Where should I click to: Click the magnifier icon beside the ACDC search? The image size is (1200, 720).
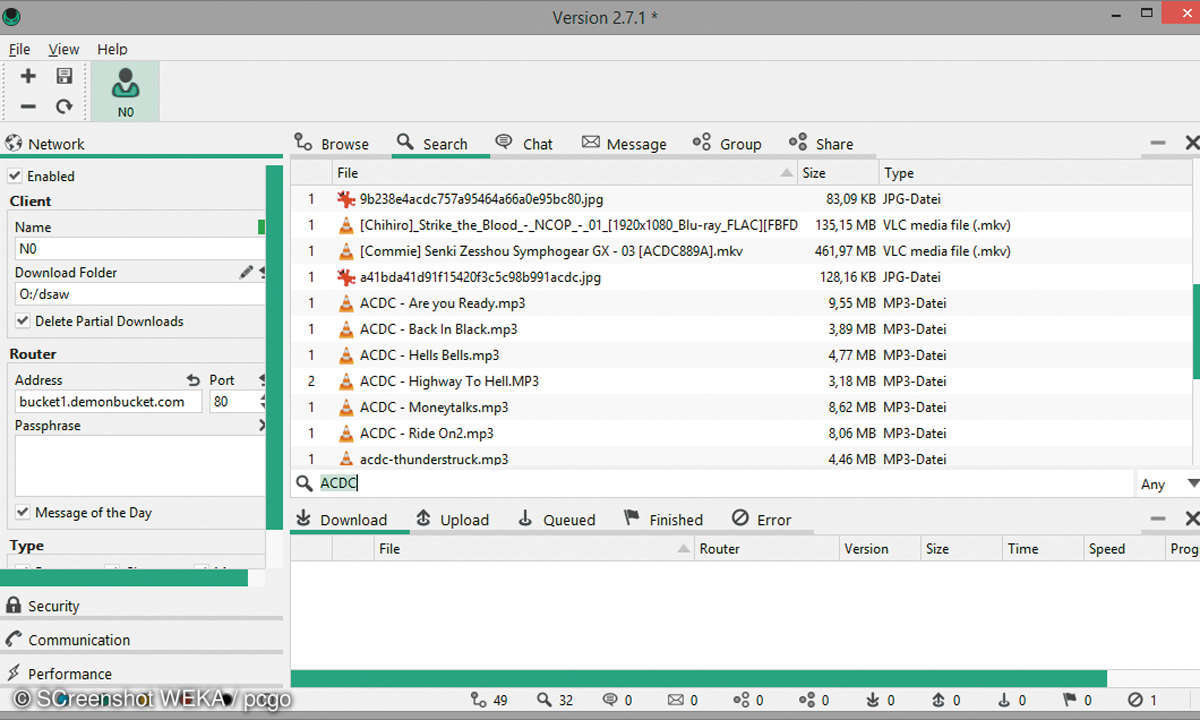pyautogui.click(x=304, y=483)
